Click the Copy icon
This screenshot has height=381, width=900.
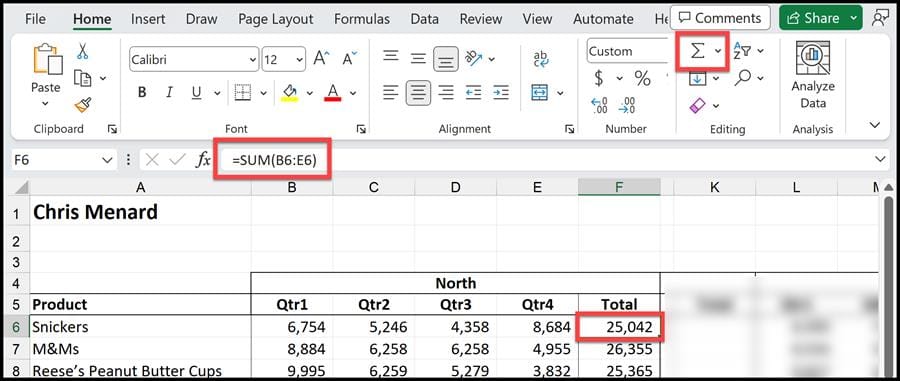click(83, 78)
